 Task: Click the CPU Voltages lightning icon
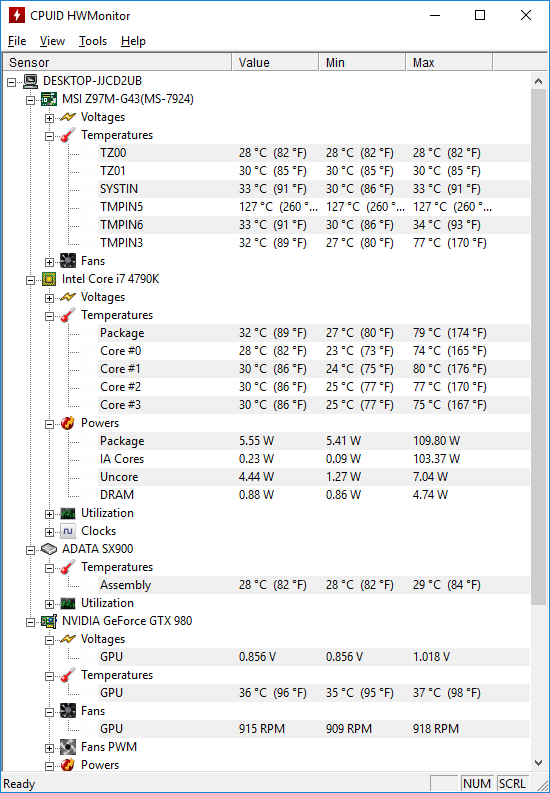68,297
